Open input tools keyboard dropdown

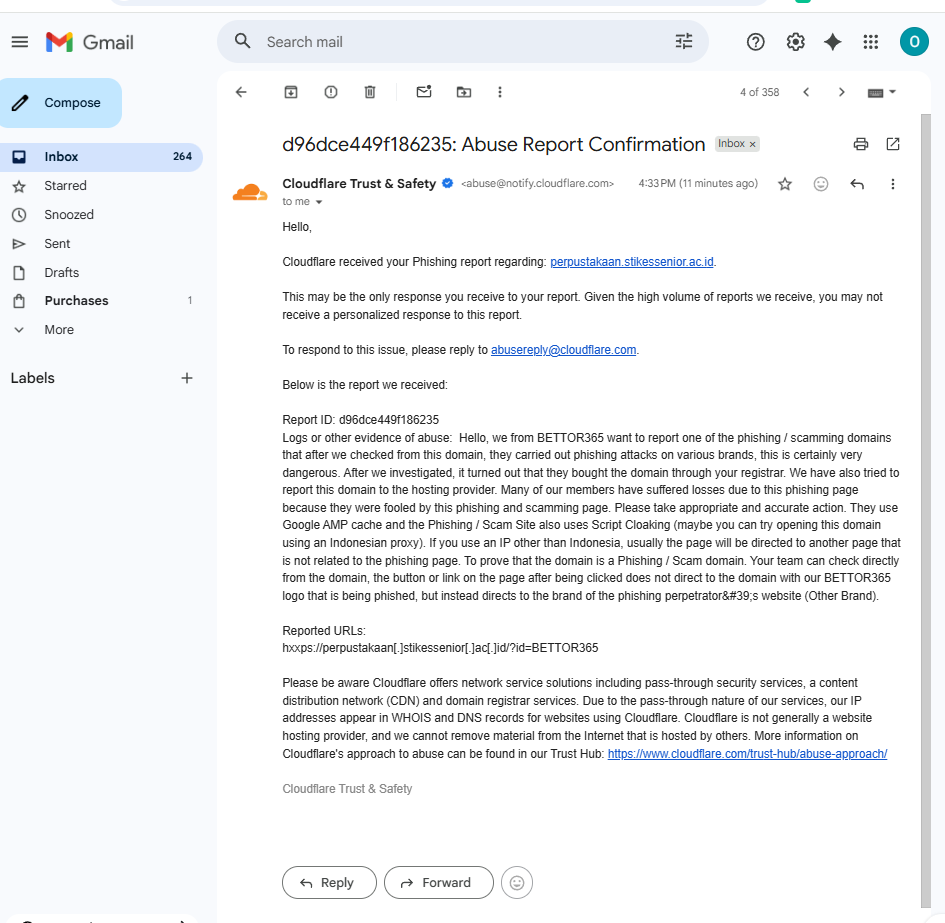[882, 92]
